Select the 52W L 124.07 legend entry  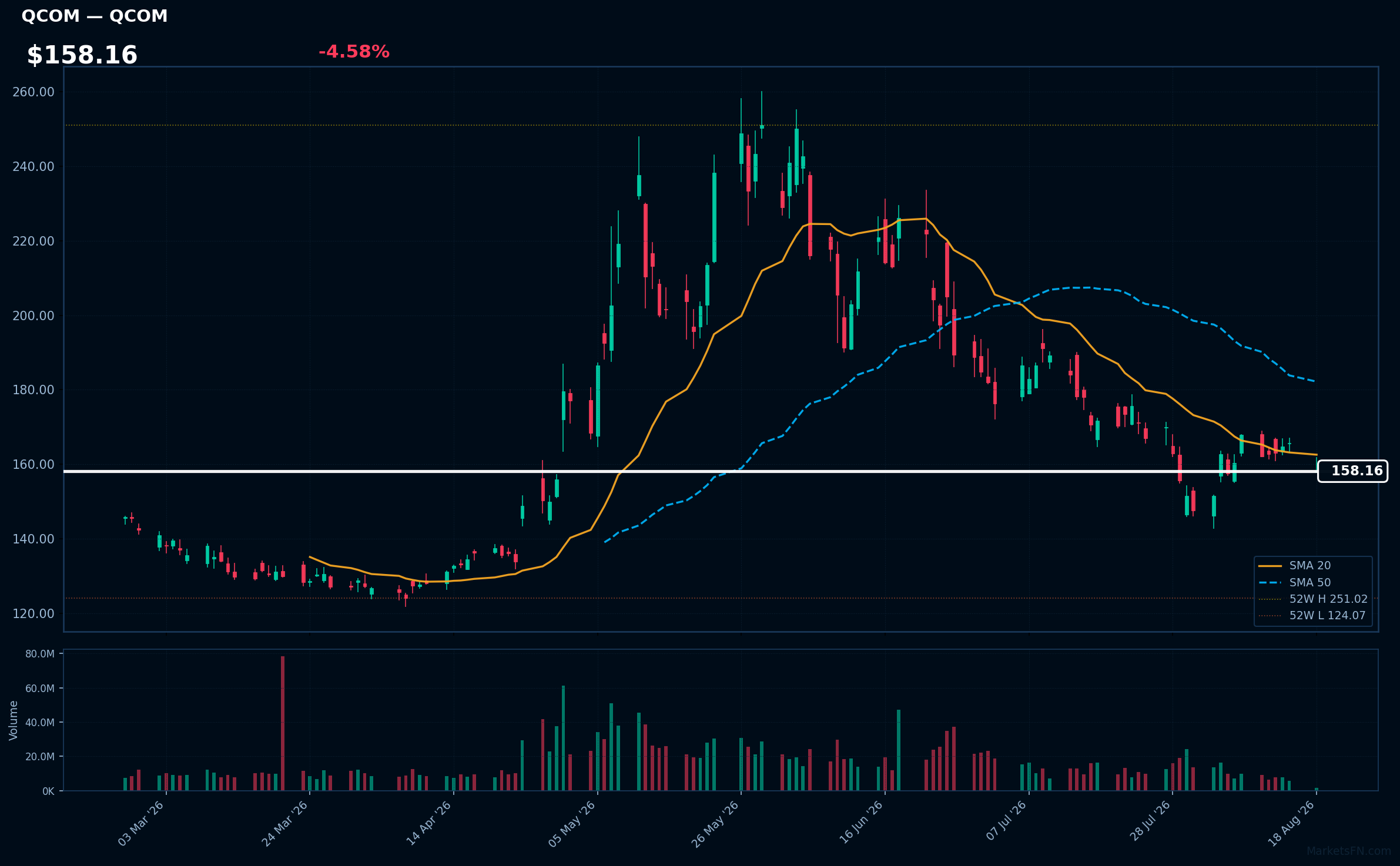[x=1312, y=615]
